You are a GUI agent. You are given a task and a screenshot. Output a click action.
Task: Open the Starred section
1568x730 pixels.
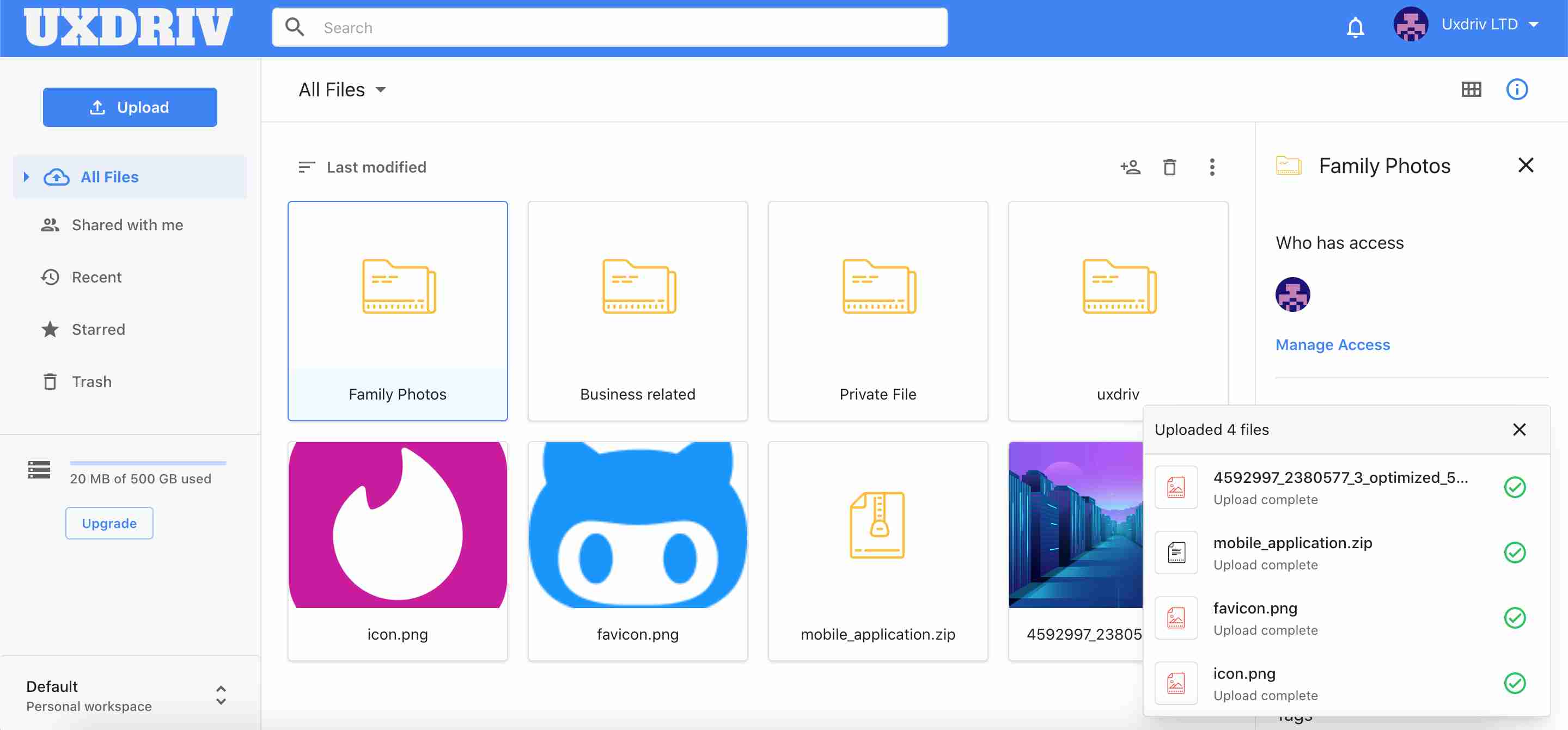coord(83,330)
